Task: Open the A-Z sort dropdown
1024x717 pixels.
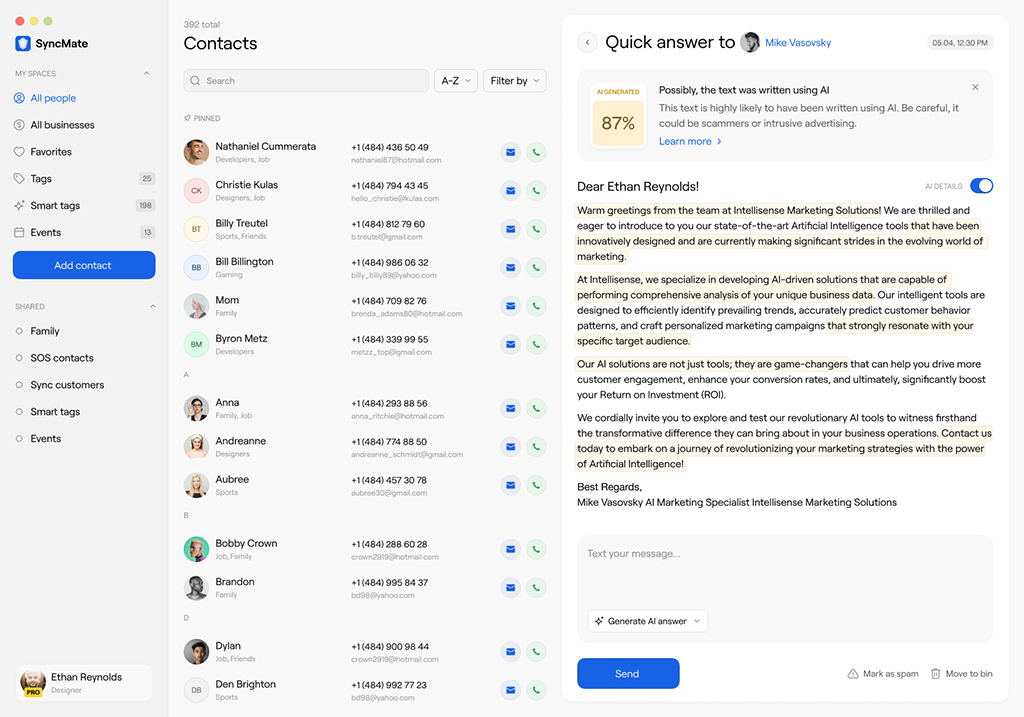Action: click(x=456, y=80)
